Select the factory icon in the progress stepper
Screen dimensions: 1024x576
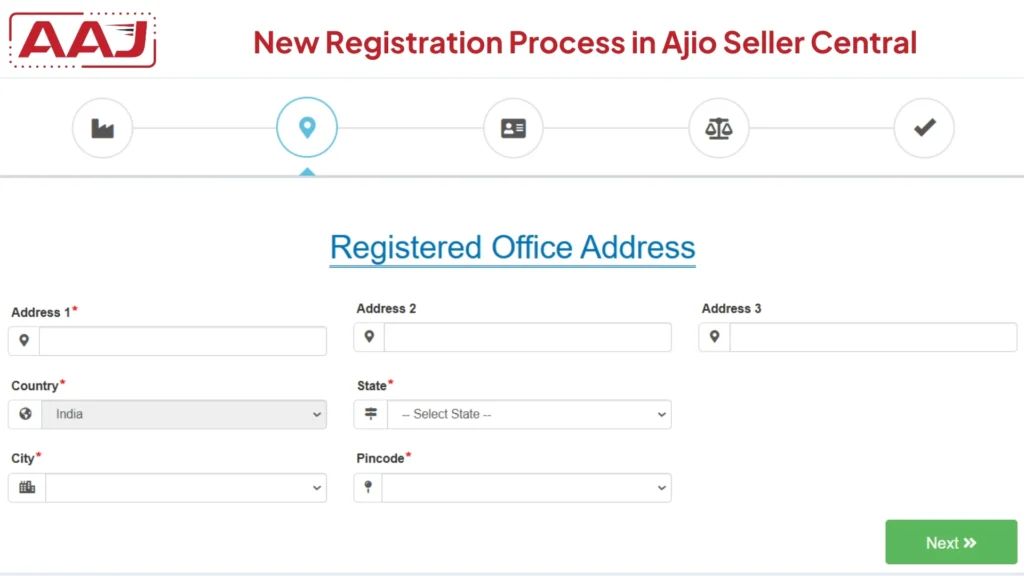tap(103, 127)
